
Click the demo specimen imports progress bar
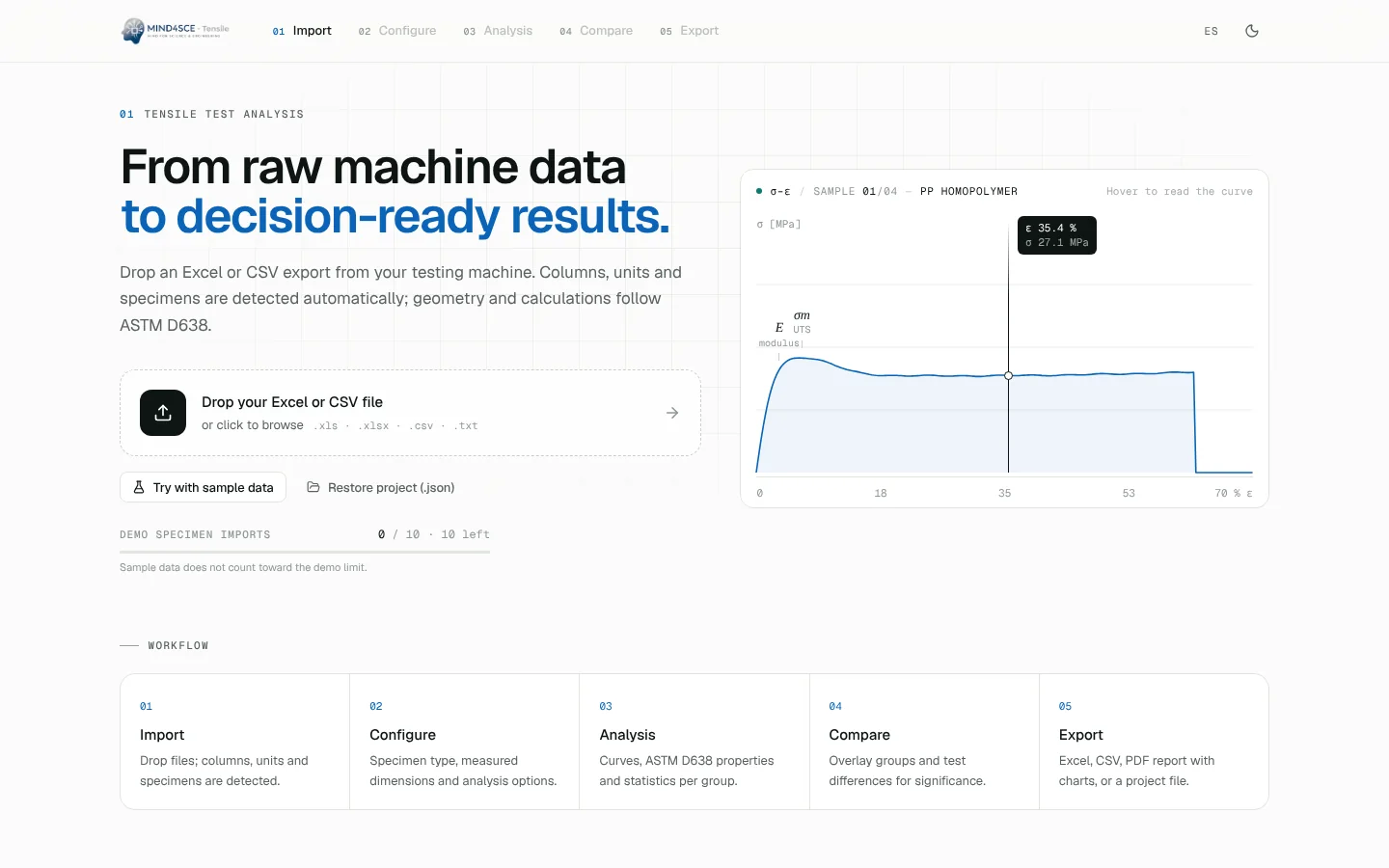coord(305,552)
